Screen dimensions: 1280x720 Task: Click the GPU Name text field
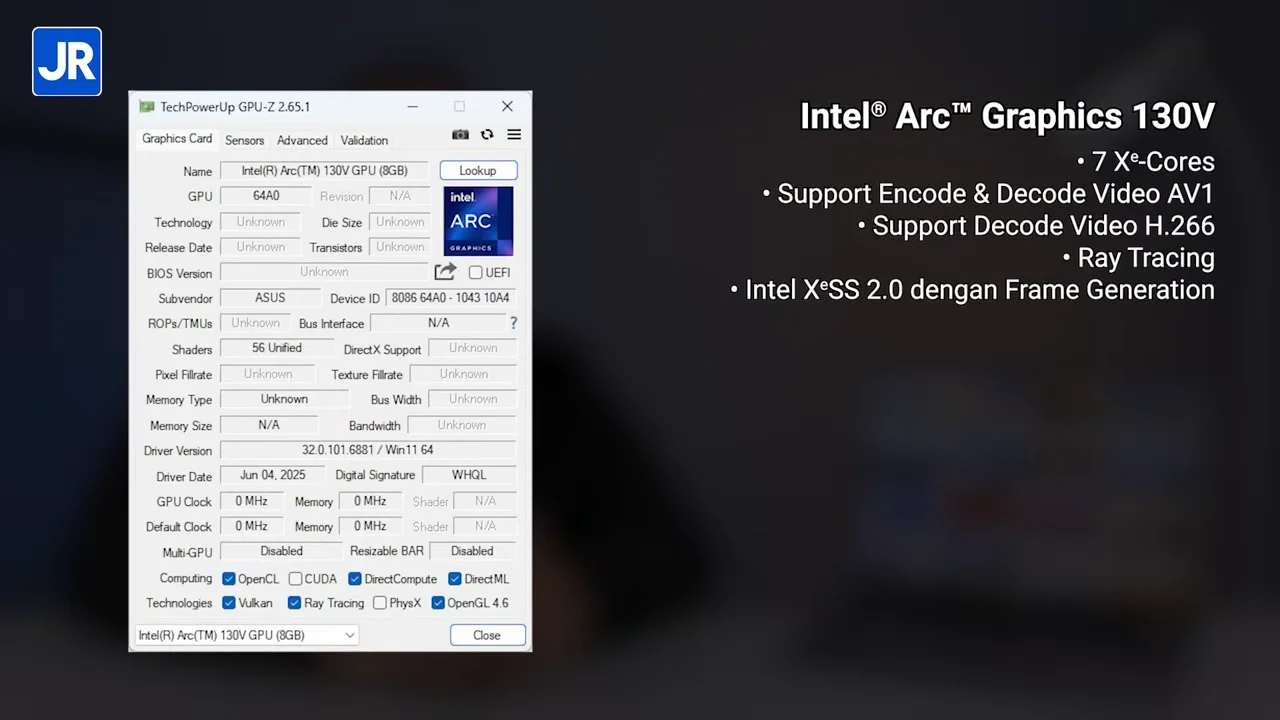(324, 171)
